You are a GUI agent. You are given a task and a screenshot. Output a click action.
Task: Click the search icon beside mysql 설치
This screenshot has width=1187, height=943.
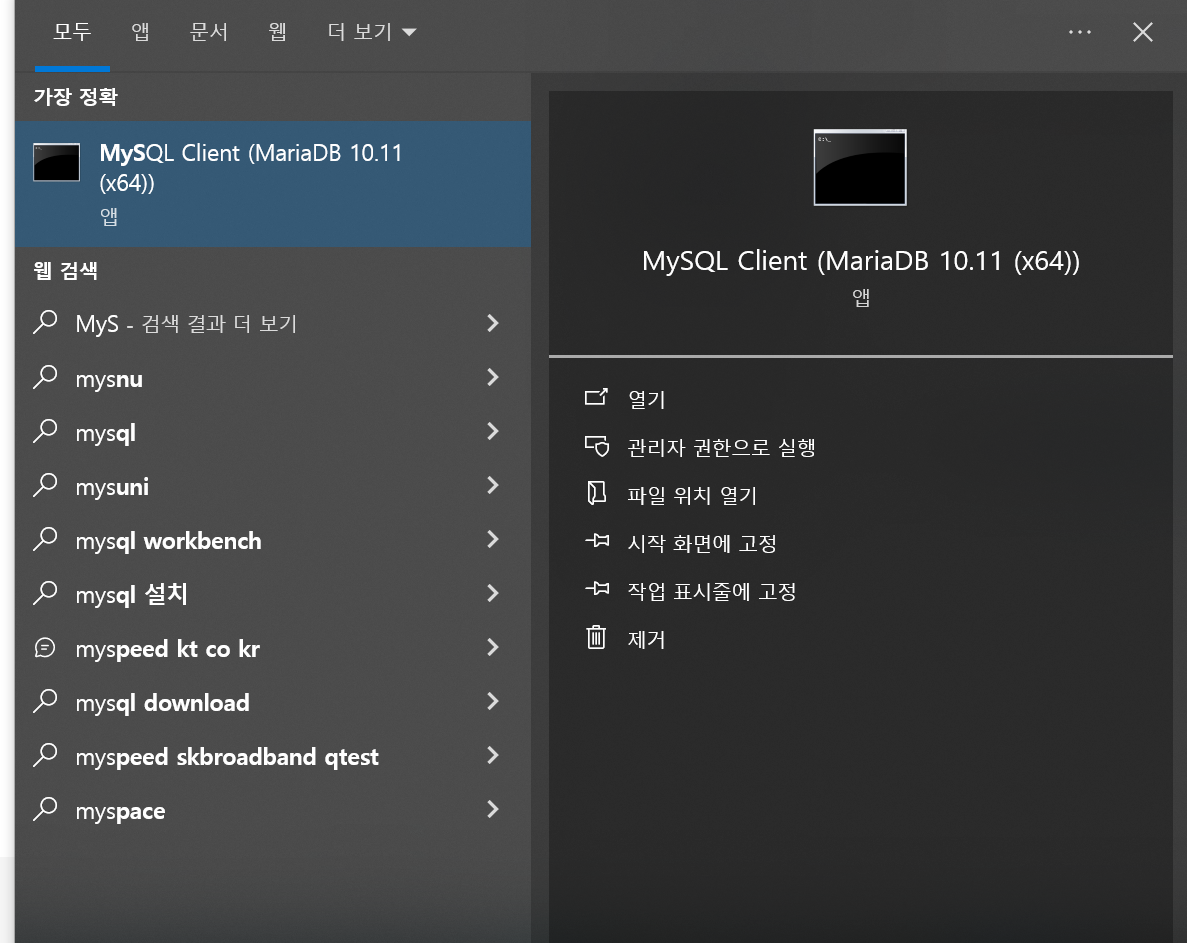pyautogui.click(x=45, y=593)
